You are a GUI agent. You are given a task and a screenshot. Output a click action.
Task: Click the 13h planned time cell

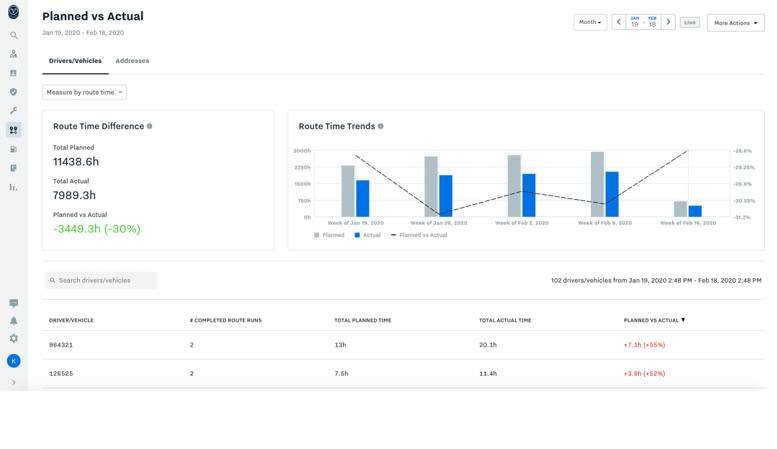(340, 345)
